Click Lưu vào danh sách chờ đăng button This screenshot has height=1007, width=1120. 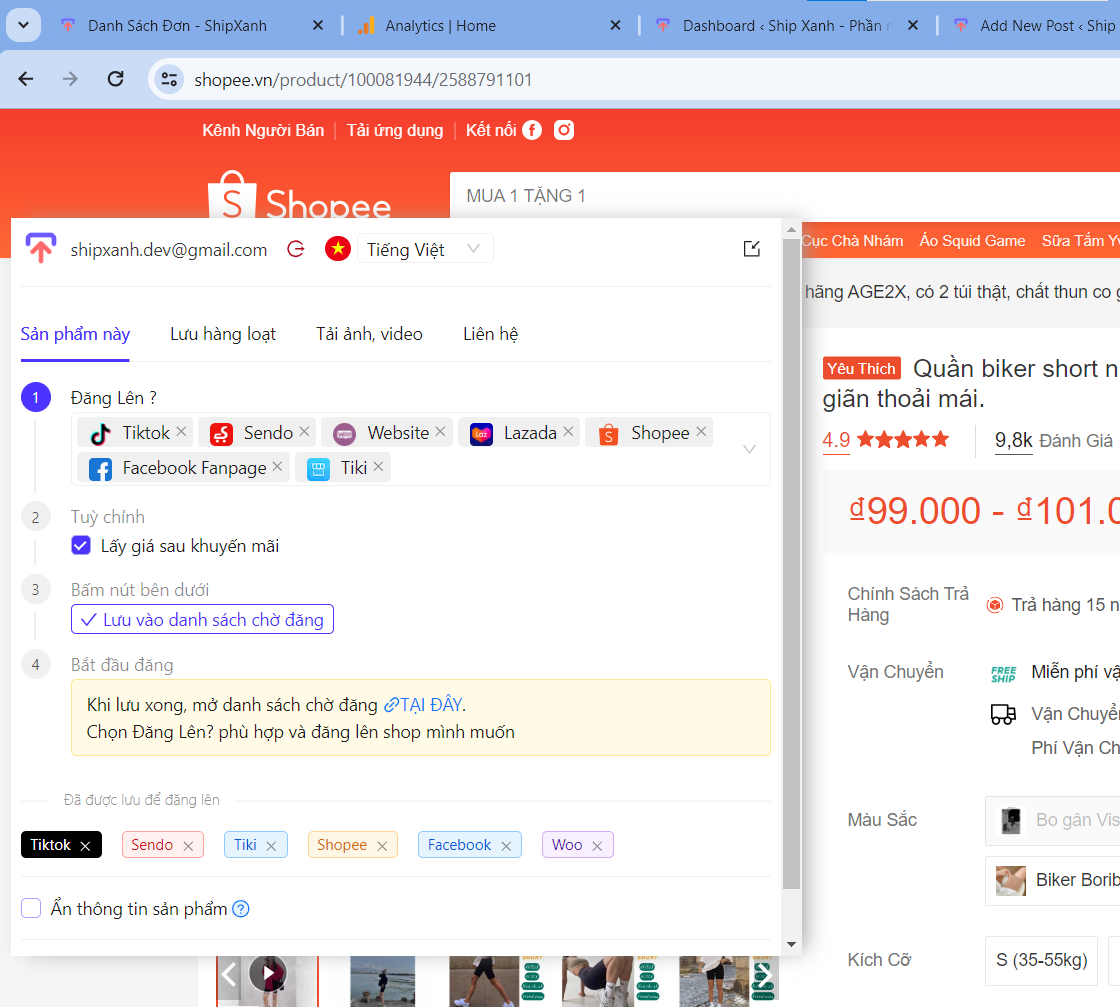[202, 620]
